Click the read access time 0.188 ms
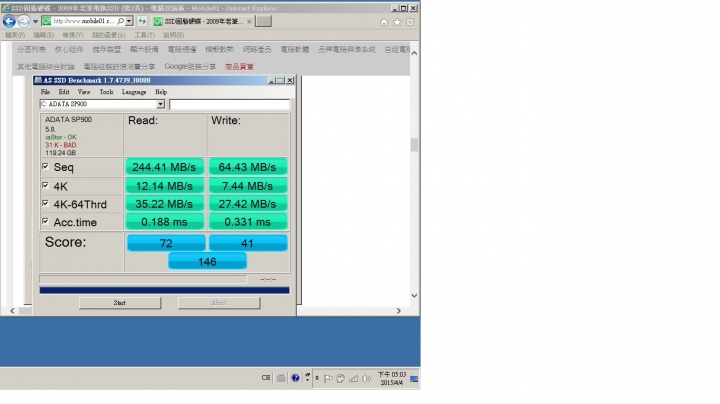720x404 pixels. pos(164,222)
